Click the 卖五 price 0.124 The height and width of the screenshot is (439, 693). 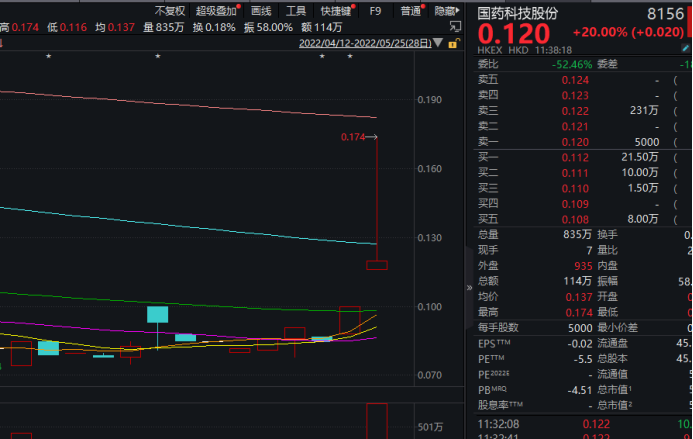[575, 80]
